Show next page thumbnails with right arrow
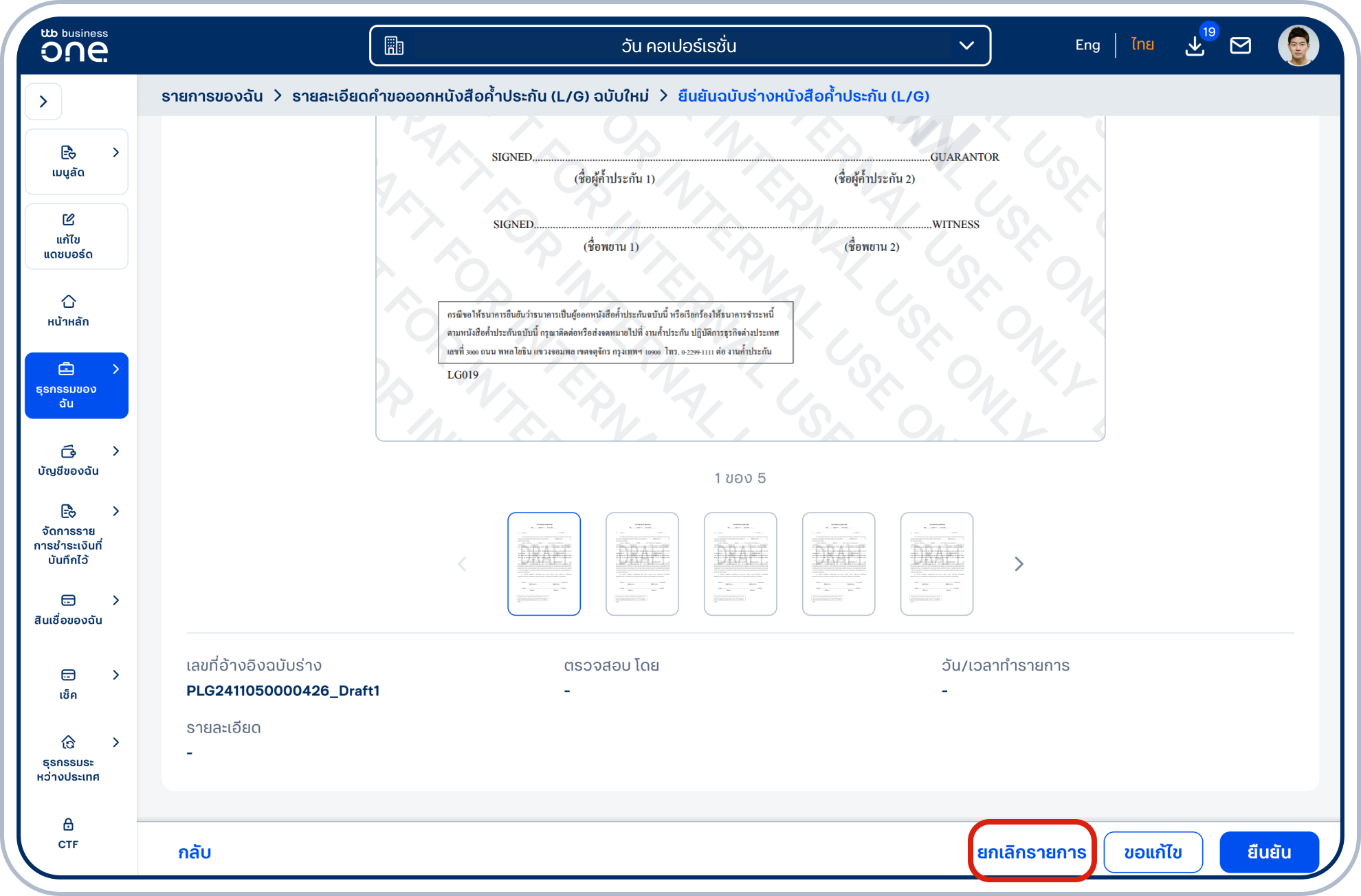The image size is (1361, 896). click(x=1019, y=564)
